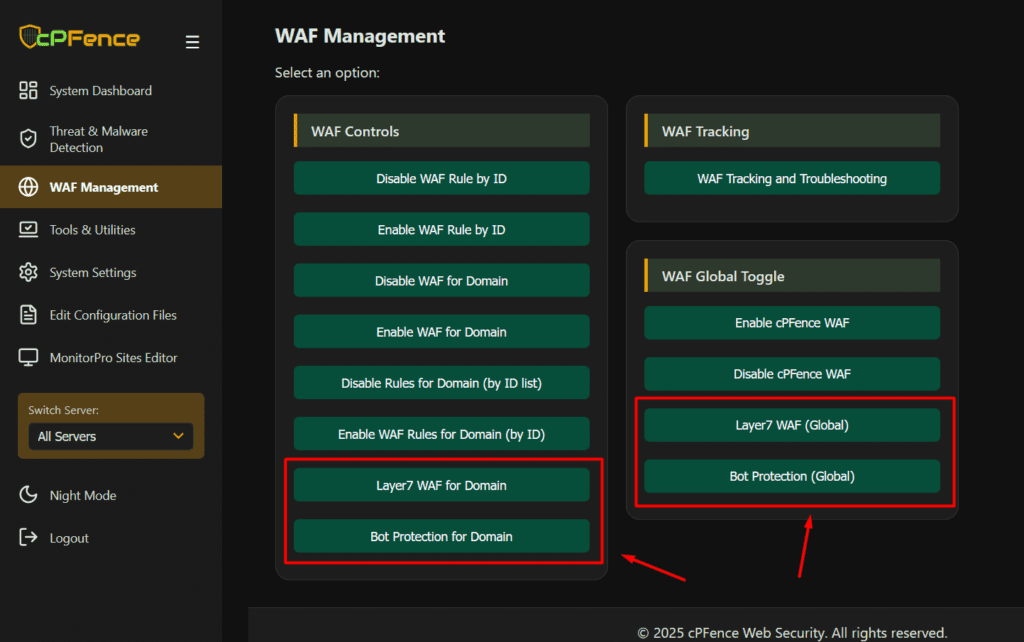1024x642 pixels.
Task: Toggle the hamburger sidebar menu
Action: pyautogui.click(x=192, y=42)
